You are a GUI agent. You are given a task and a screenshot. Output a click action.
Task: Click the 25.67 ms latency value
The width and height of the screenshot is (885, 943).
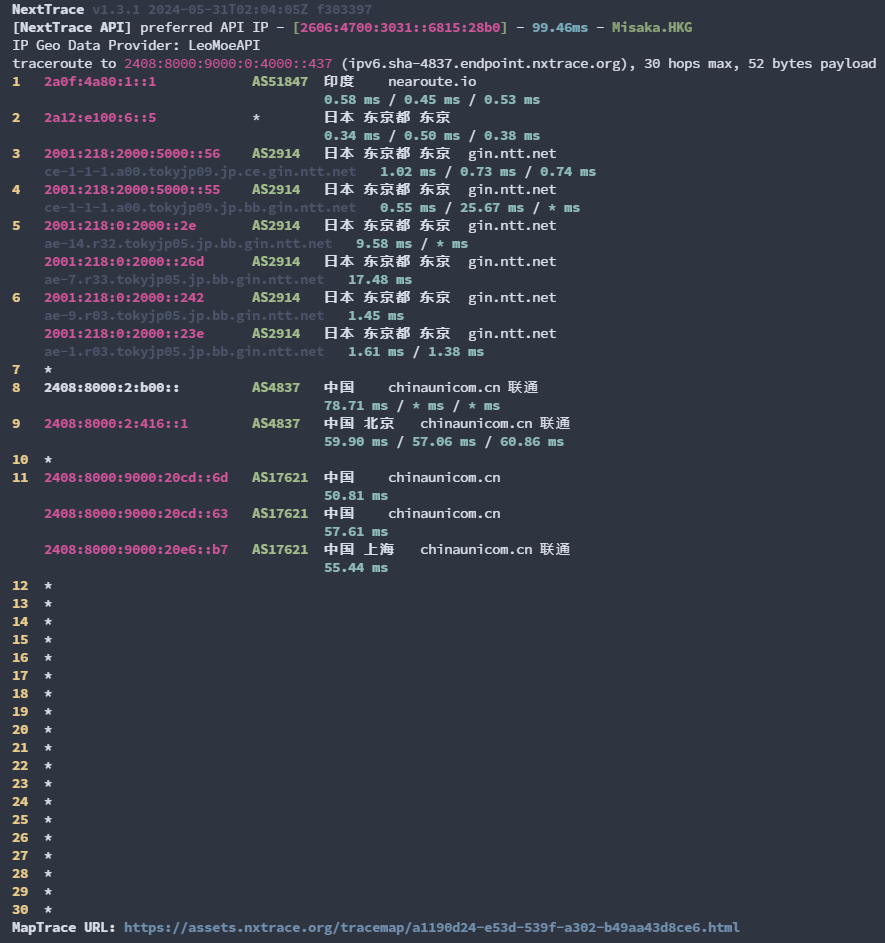(x=492, y=207)
